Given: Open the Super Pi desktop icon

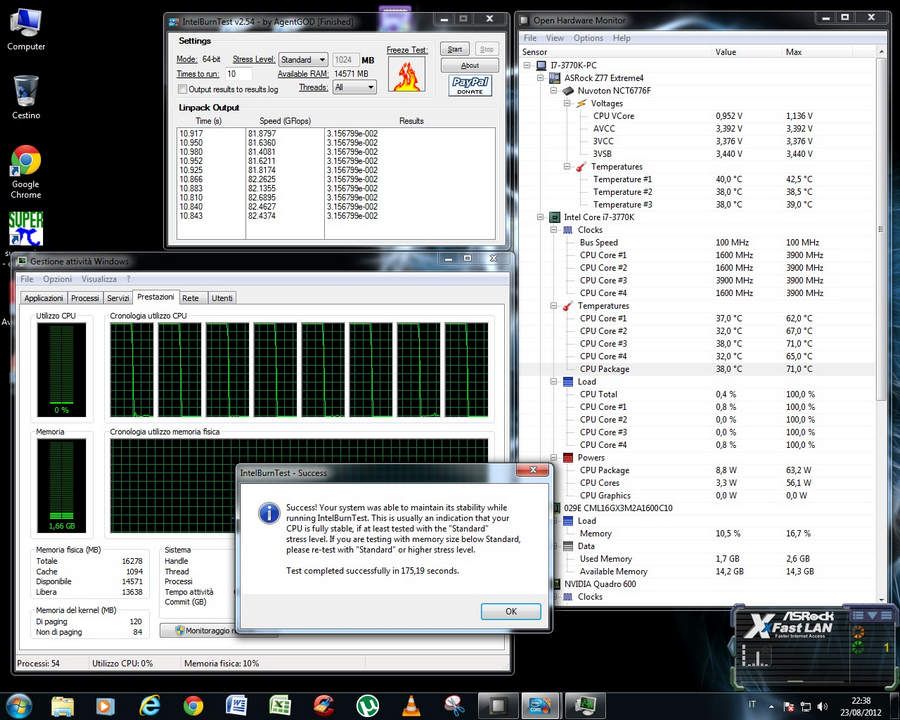Looking at the screenshot, I should (x=26, y=229).
